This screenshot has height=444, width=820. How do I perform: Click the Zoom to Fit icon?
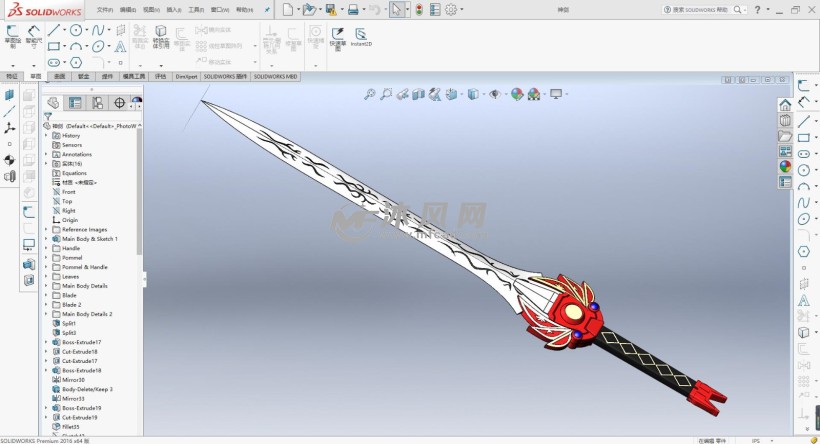pos(370,94)
